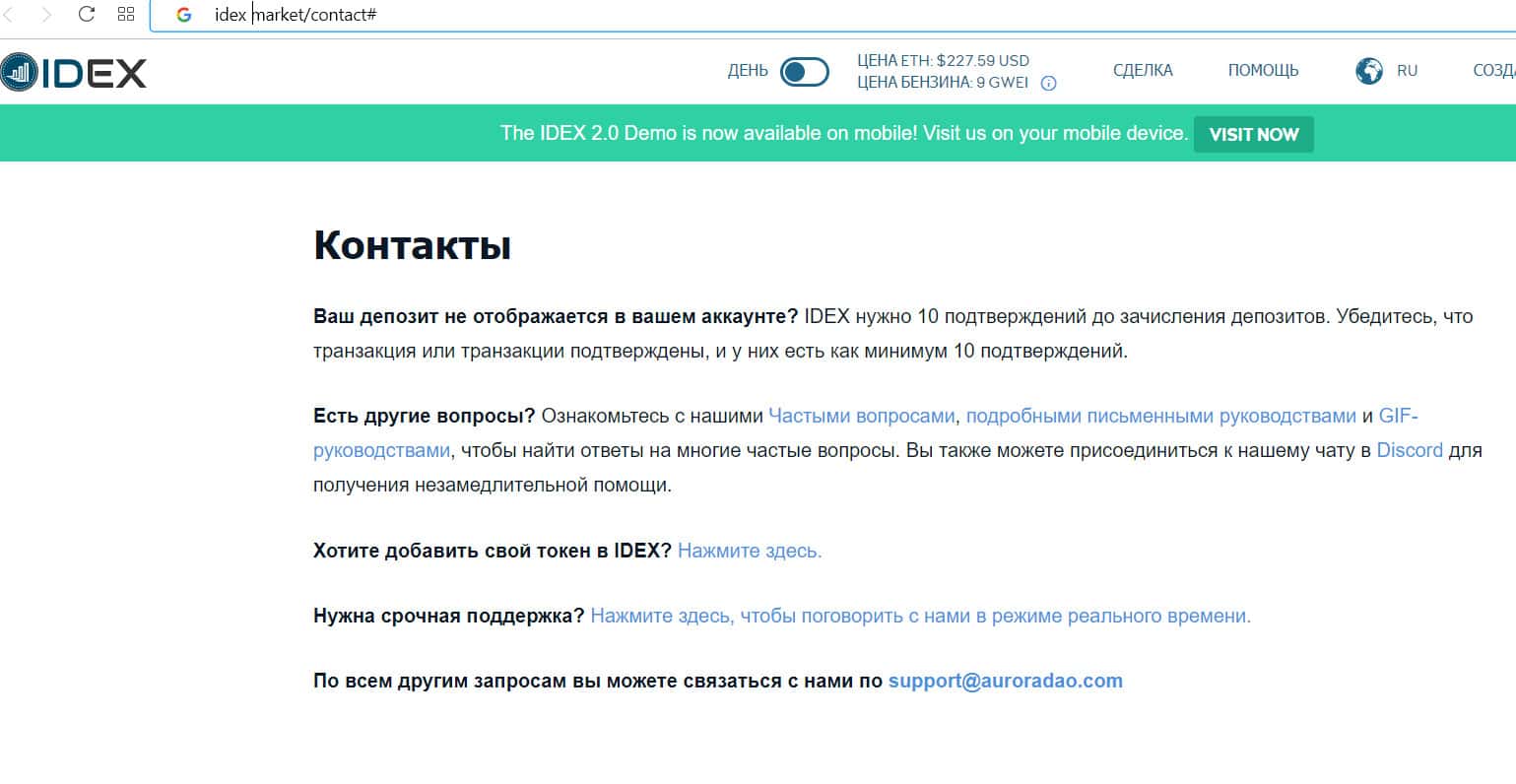Click the Нужна срочная поддержка? text

[x=449, y=617]
